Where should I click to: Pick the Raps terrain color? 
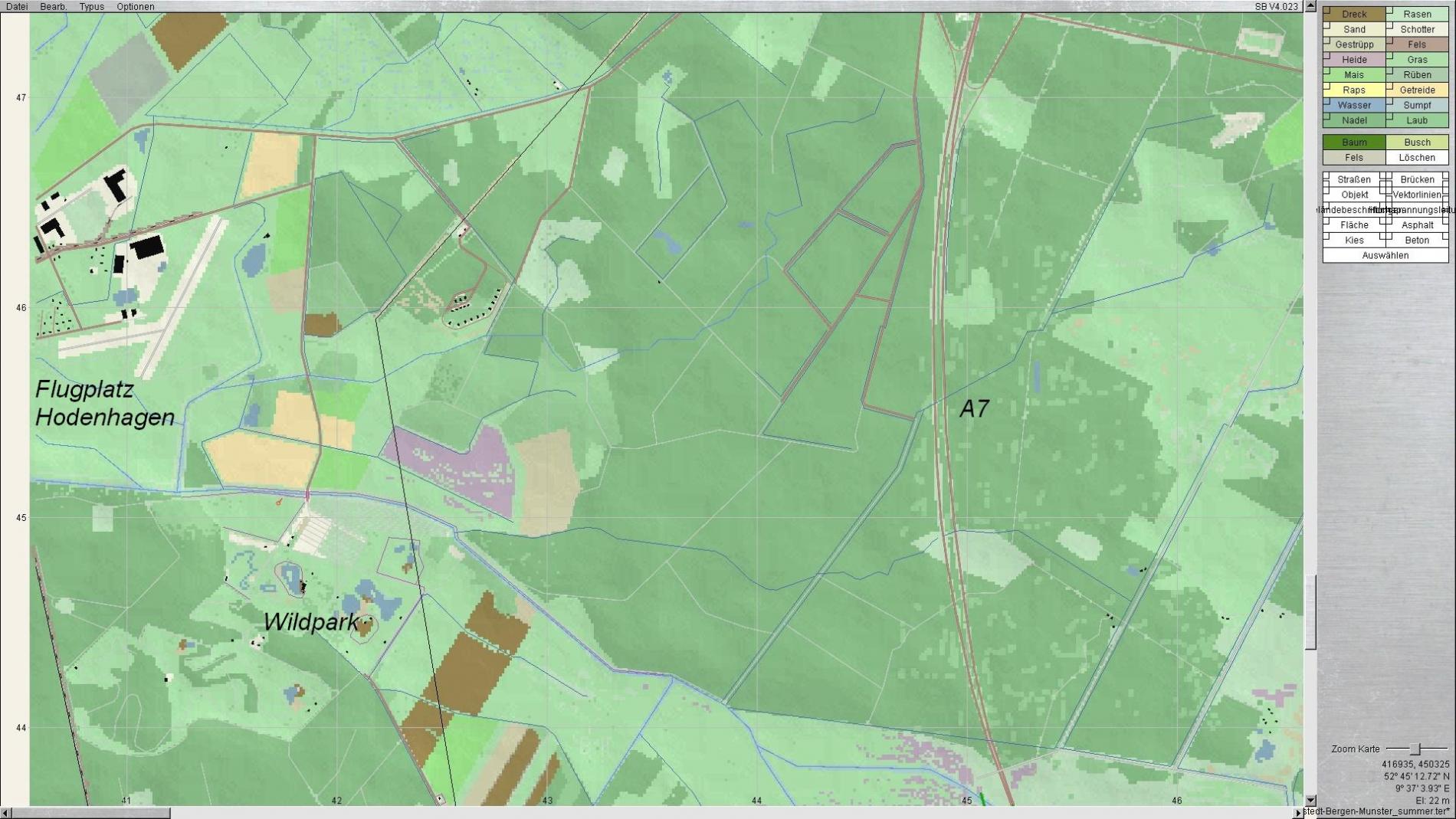click(x=1354, y=90)
